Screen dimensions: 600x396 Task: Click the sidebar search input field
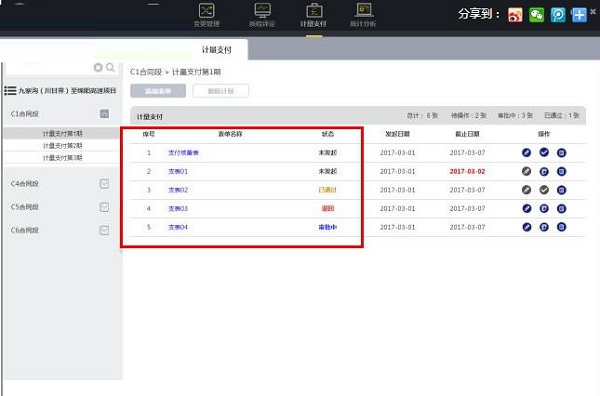pyautogui.click(x=49, y=68)
